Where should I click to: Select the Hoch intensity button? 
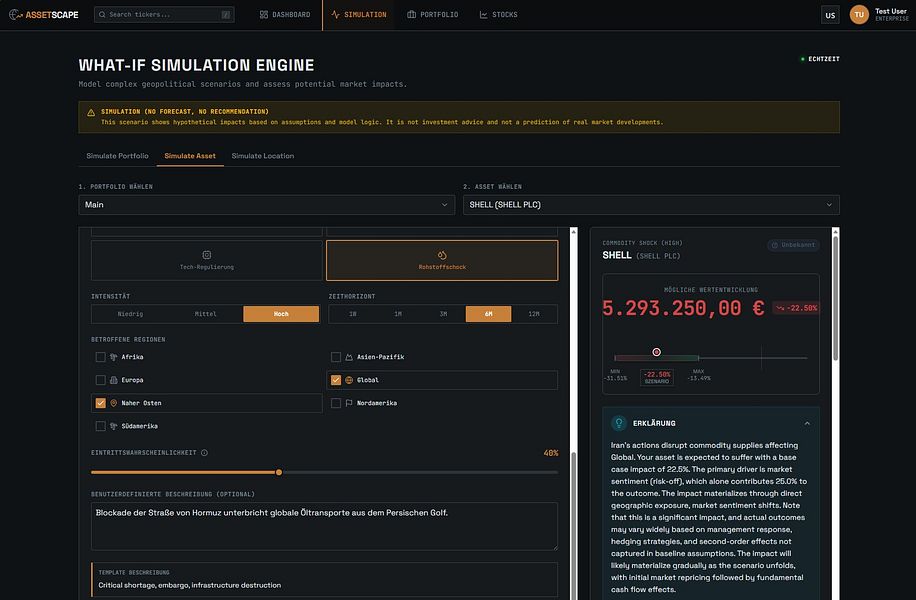(x=281, y=314)
